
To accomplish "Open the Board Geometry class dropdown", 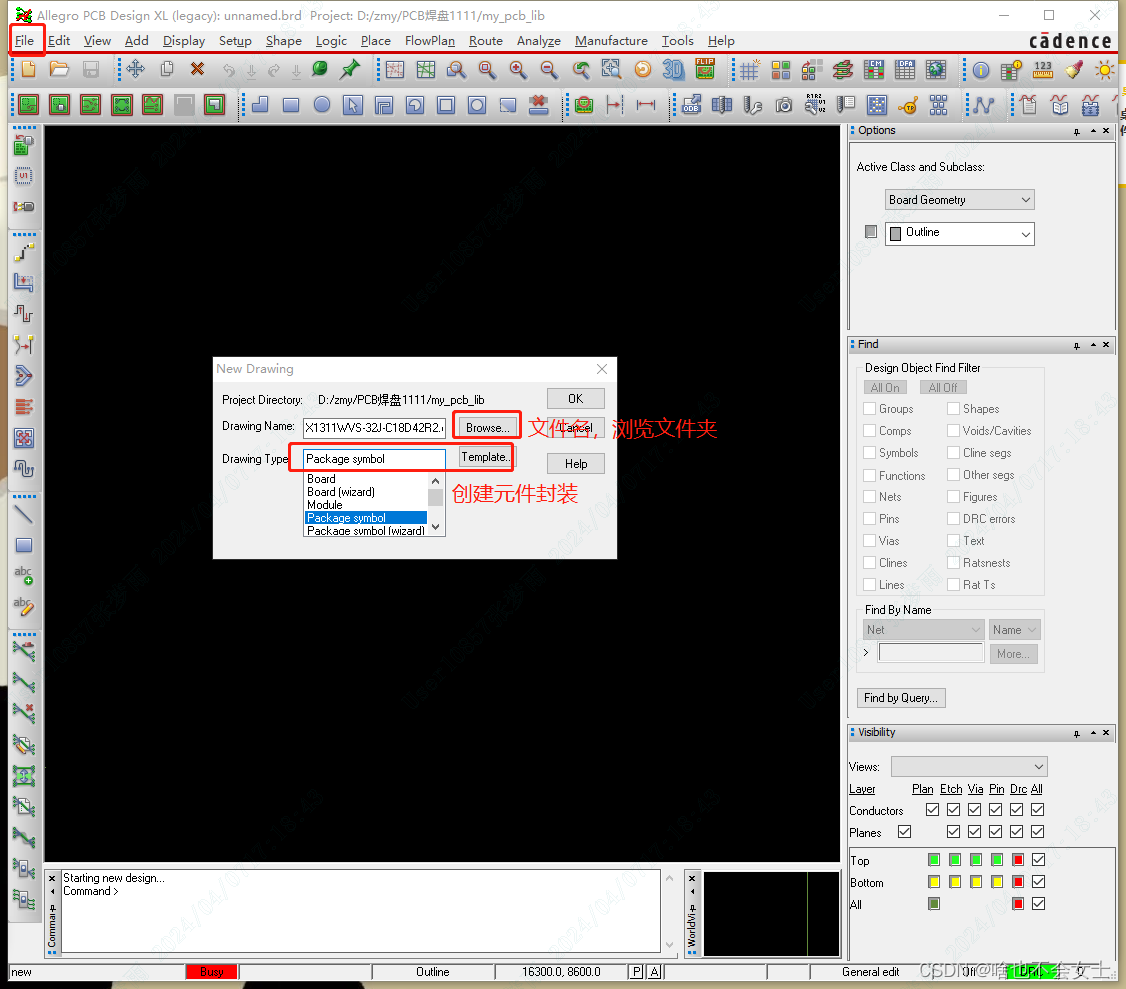I will point(959,200).
